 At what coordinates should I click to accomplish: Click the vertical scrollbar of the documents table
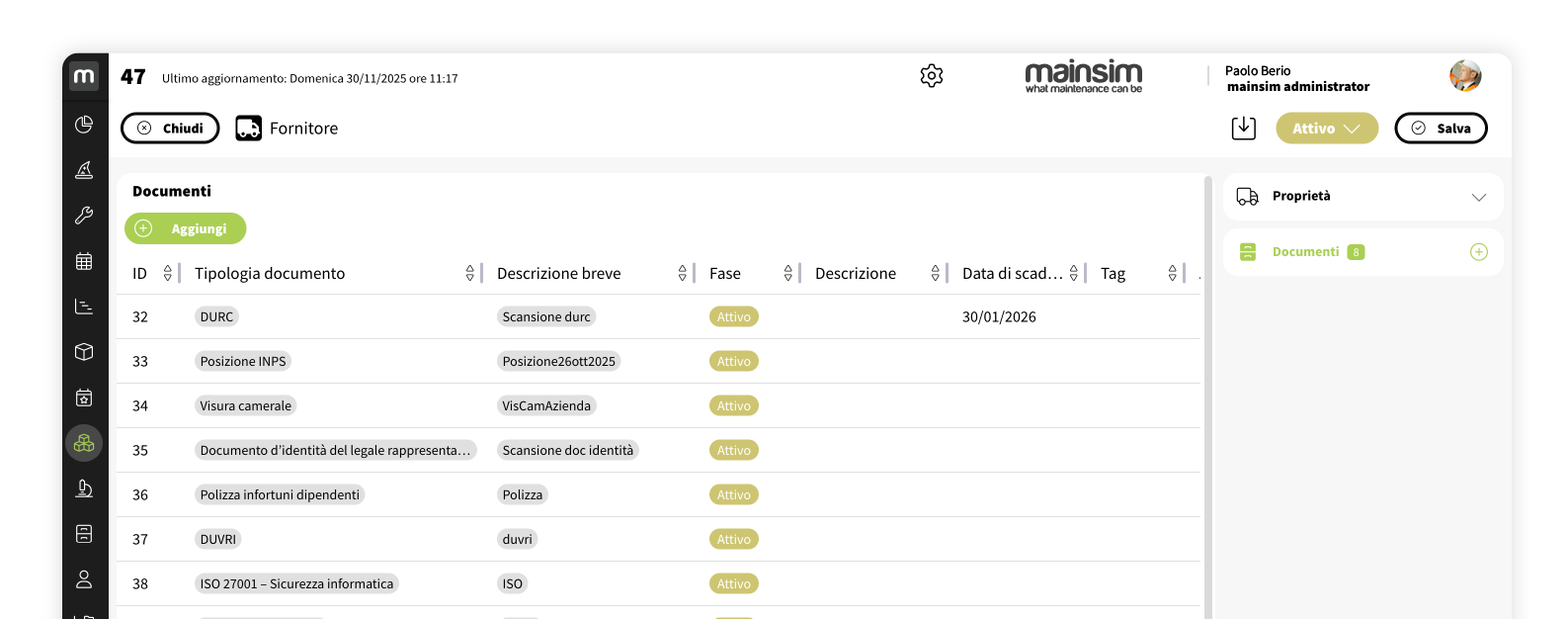(1207, 396)
